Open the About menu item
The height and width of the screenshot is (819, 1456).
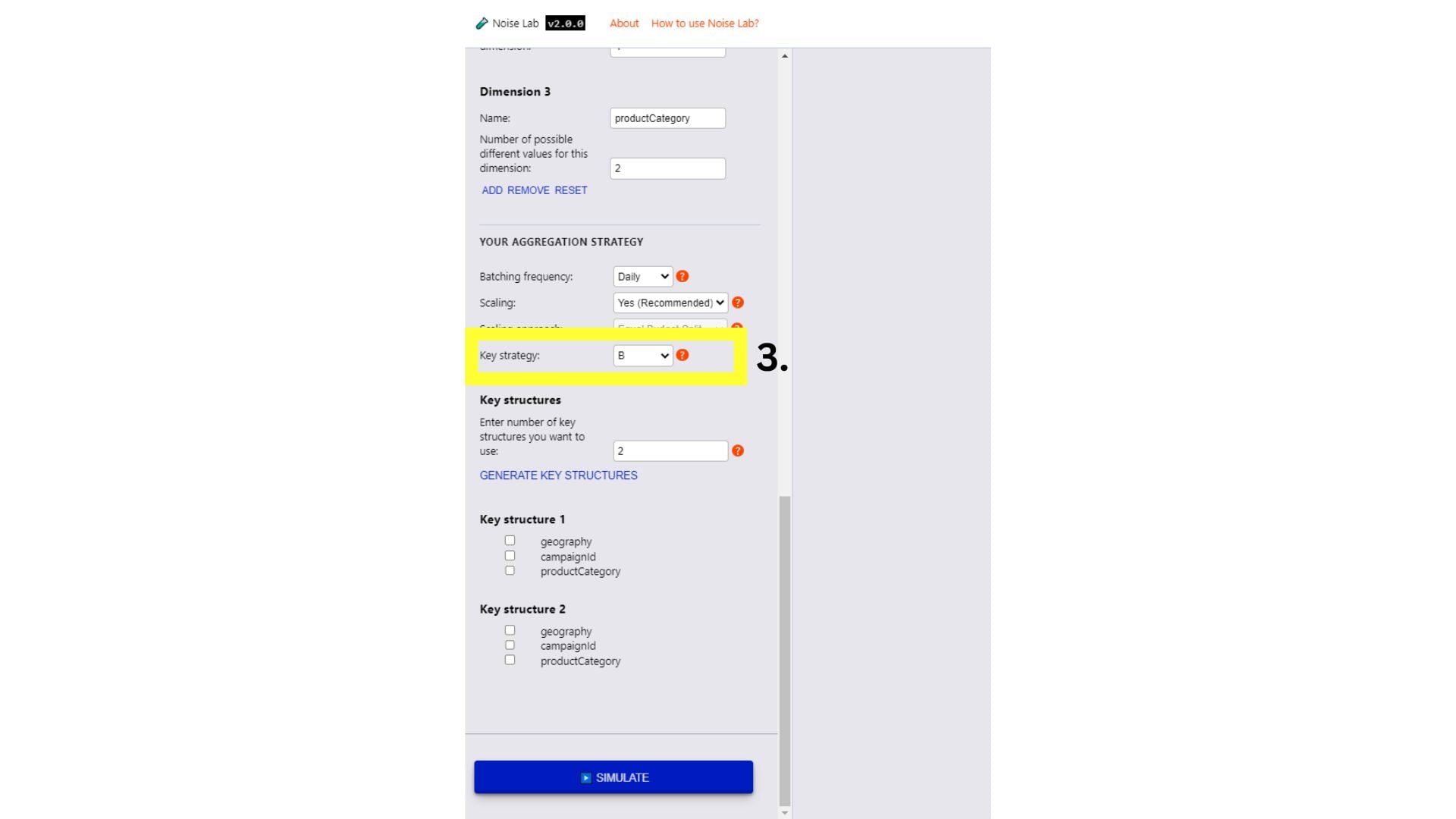621,22
